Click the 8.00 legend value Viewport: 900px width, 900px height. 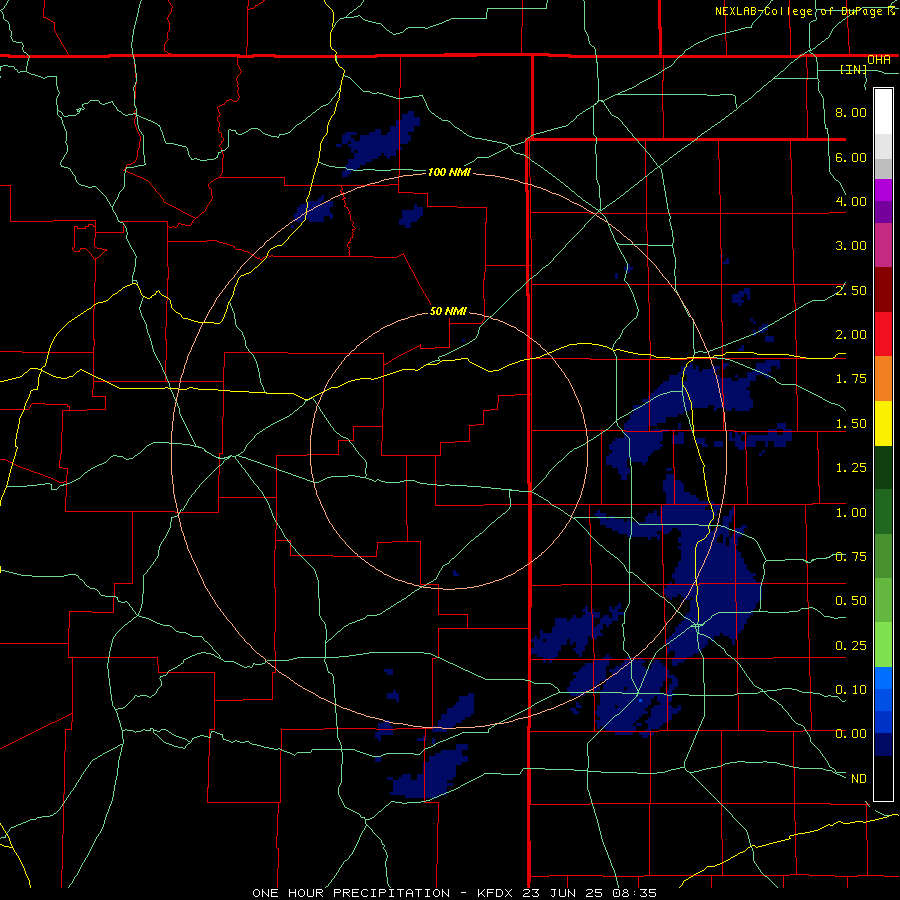(x=851, y=112)
